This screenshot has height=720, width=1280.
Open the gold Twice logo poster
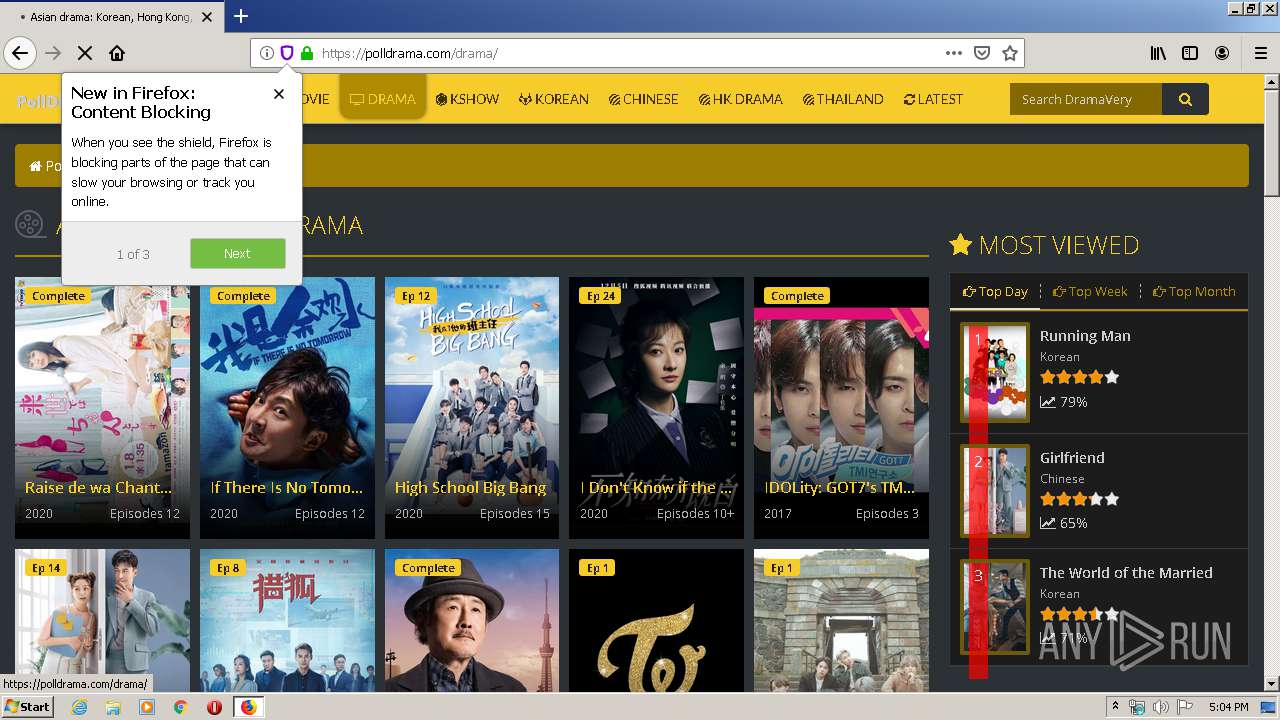click(656, 620)
